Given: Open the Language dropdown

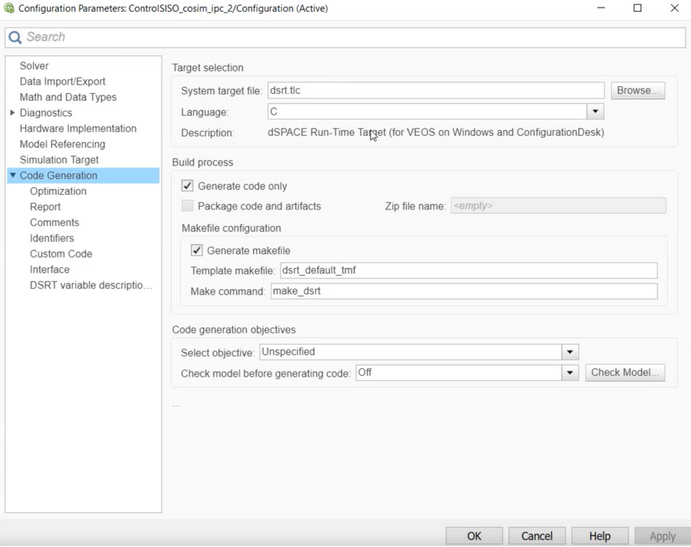Looking at the screenshot, I should click(595, 112).
